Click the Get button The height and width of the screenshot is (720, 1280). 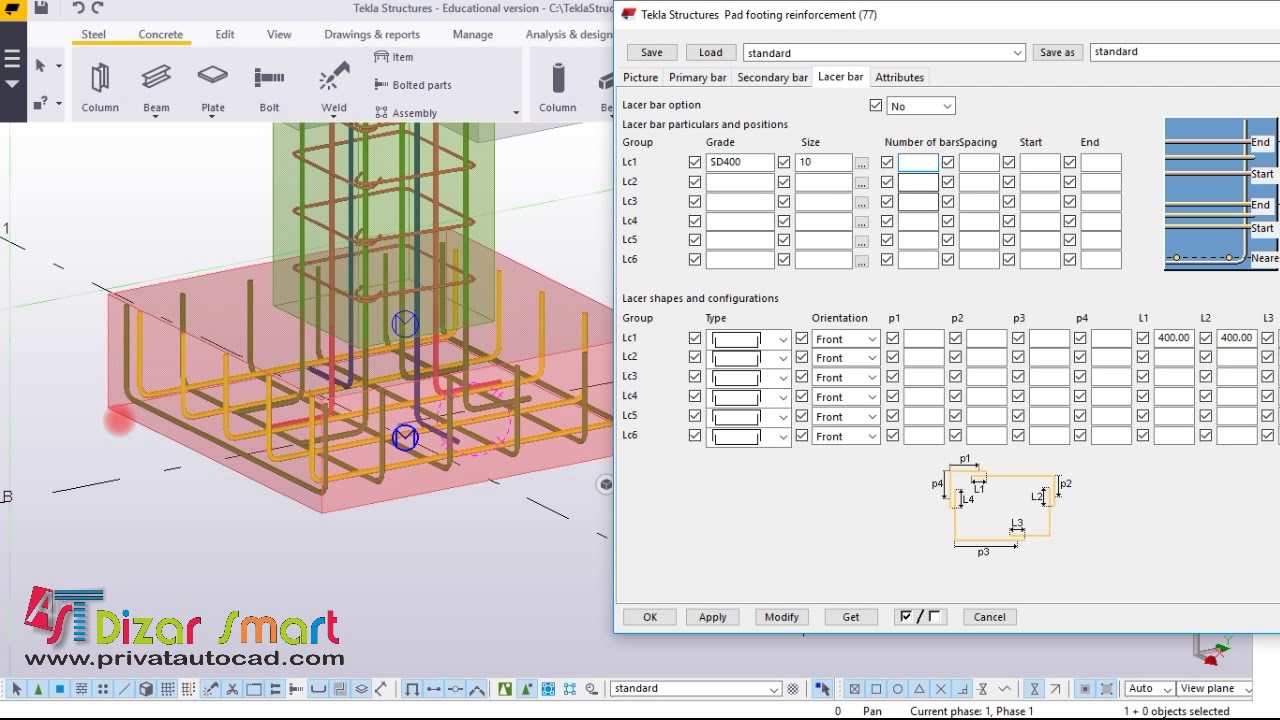850,617
